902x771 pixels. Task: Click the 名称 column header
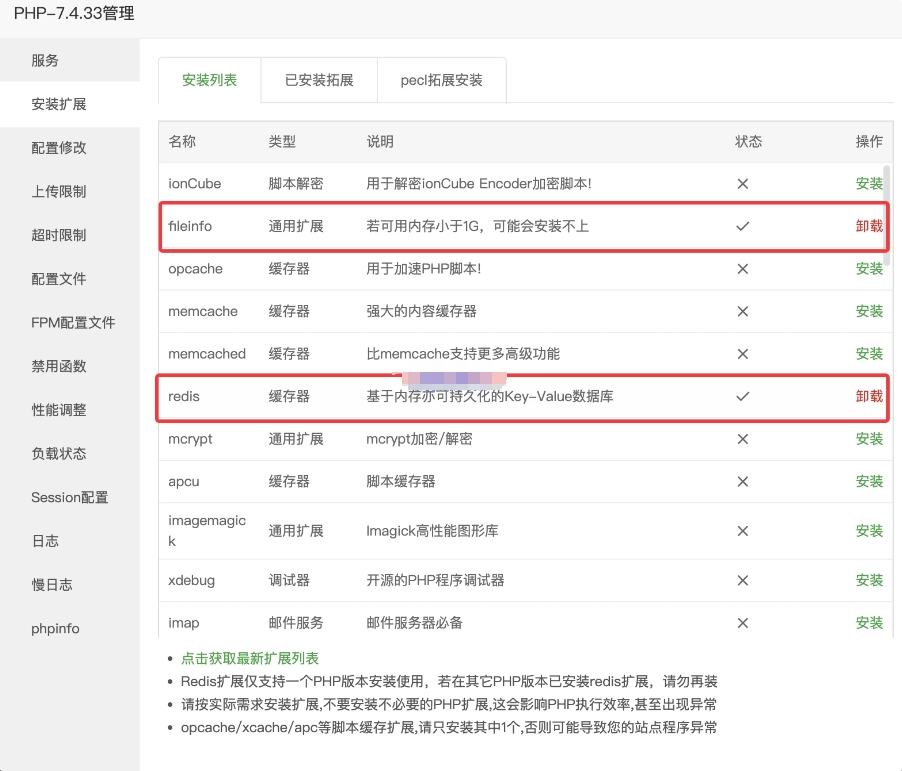[182, 142]
